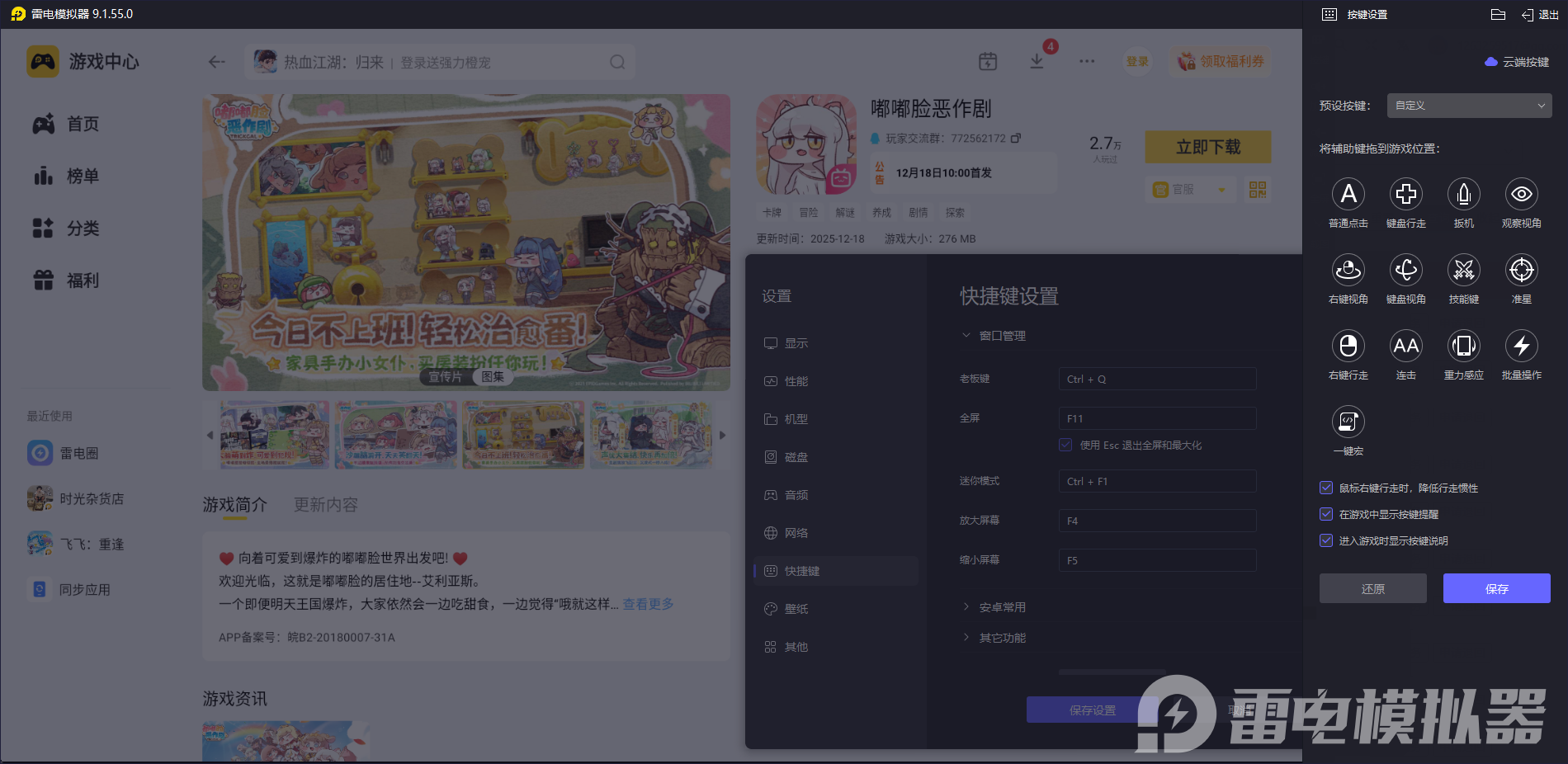
Task: Select the 扳机 trigger key icon
Action: 1464,194
